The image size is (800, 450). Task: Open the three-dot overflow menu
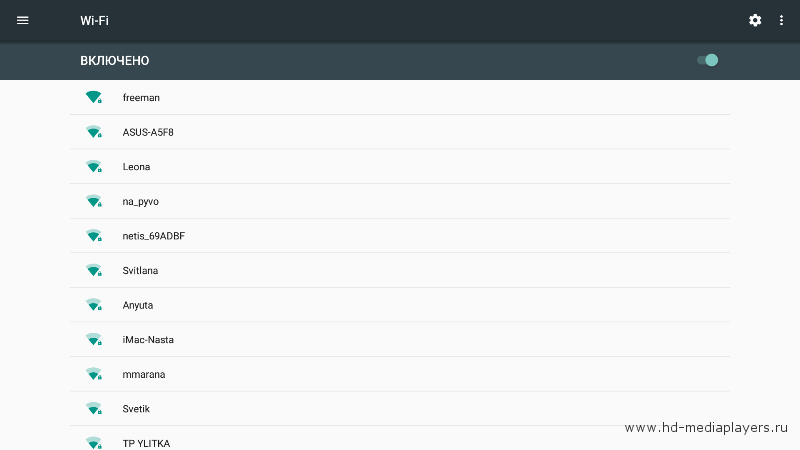[x=781, y=20]
